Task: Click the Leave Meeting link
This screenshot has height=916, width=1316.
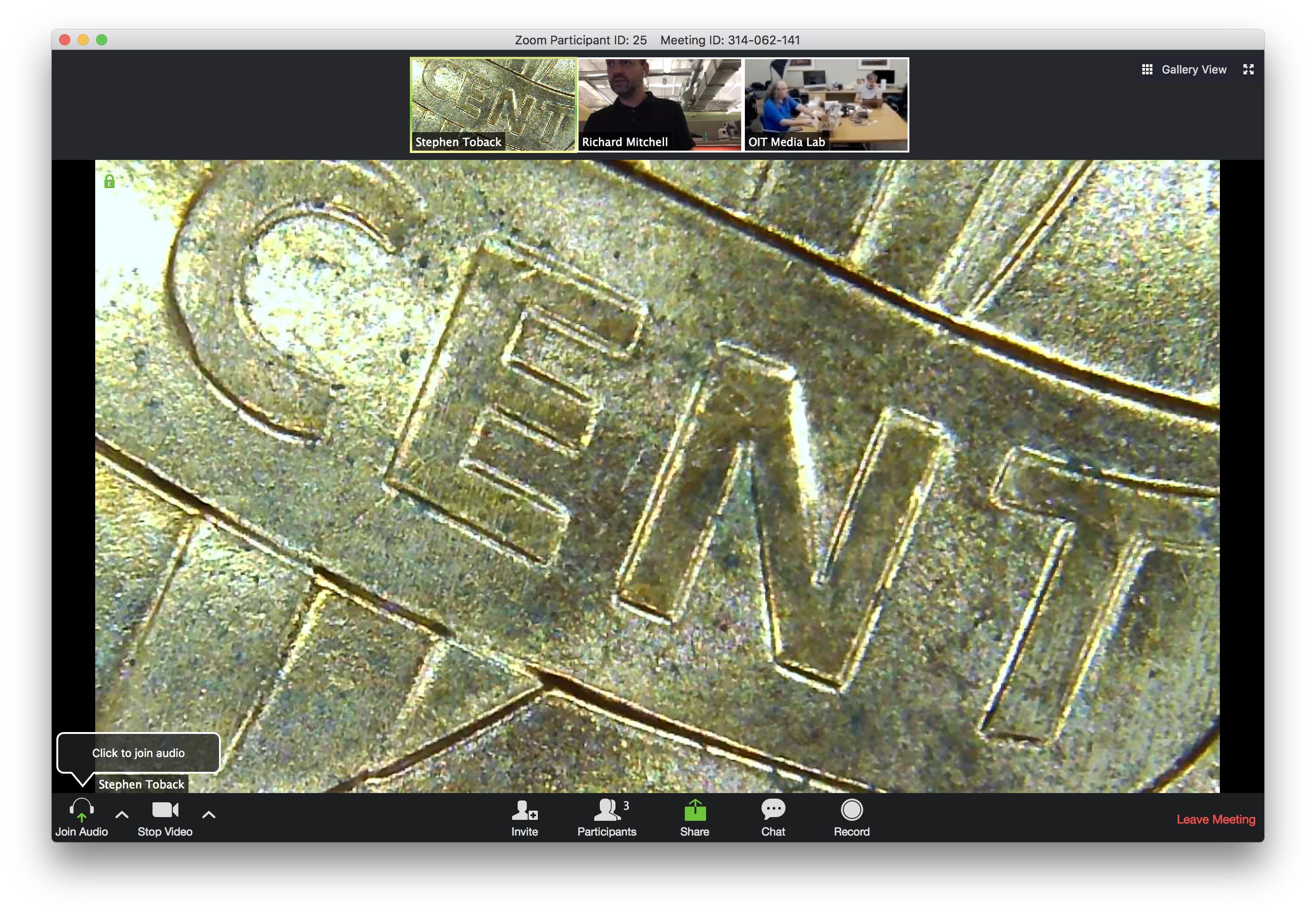Action: tap(1216, 820)
